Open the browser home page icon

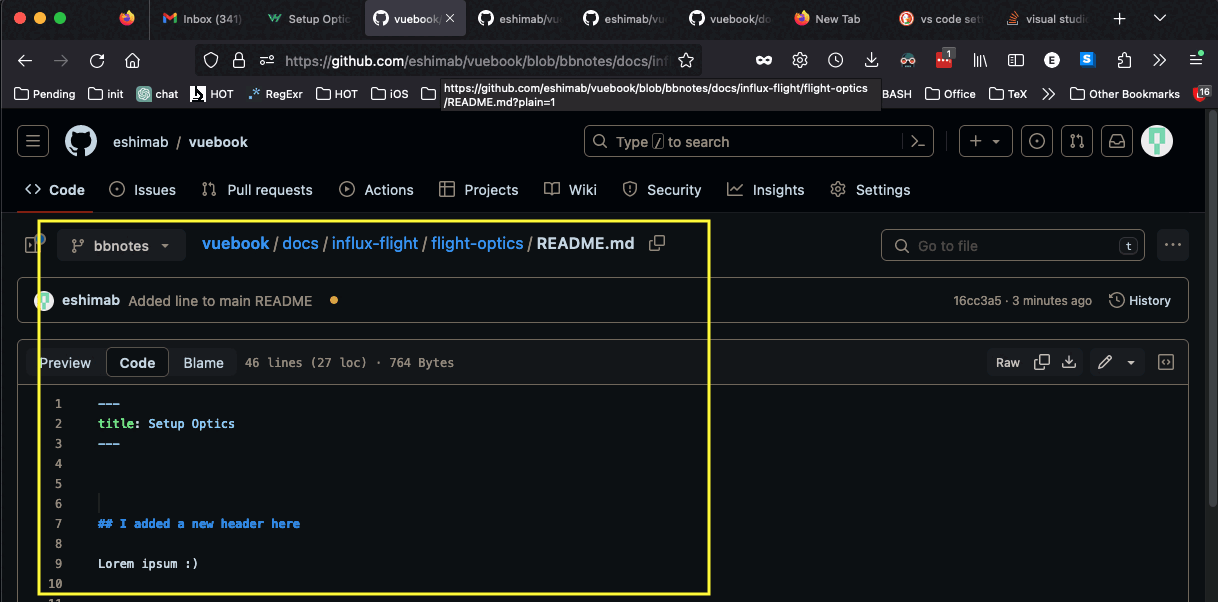point(133,60)
